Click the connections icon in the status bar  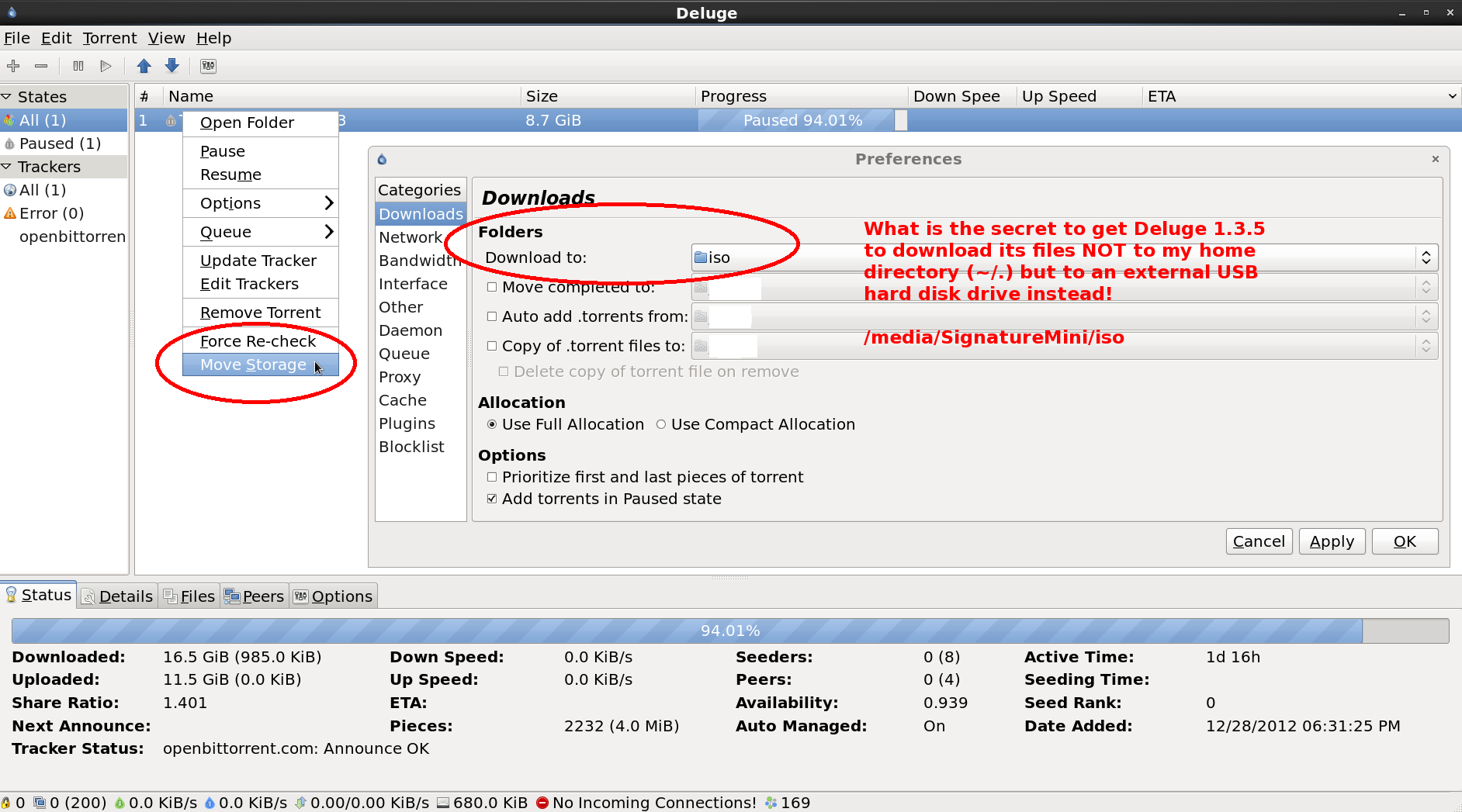click(x=40, y=803)
